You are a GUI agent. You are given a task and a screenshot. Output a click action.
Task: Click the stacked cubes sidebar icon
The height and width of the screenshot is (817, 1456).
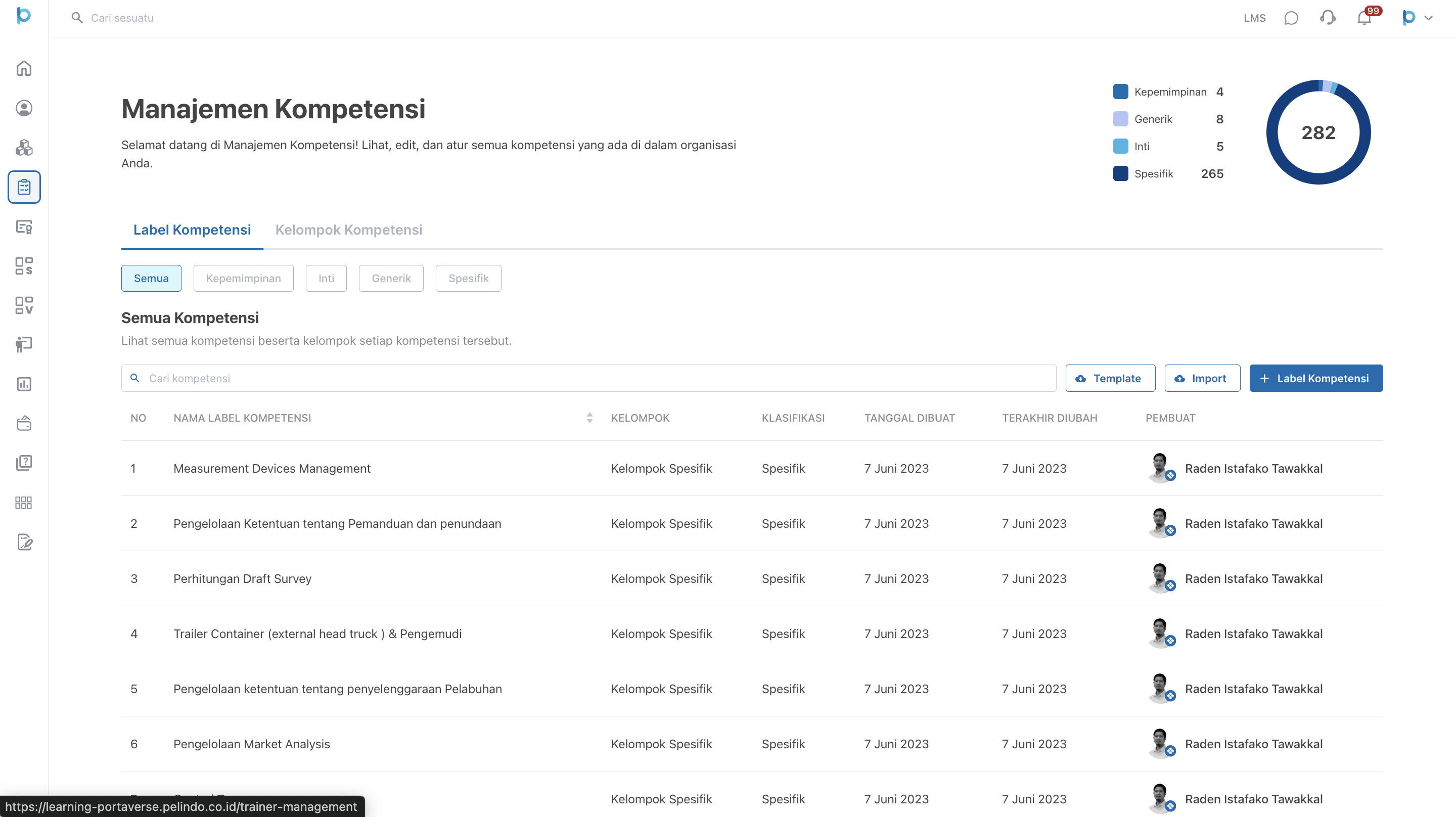24,148
